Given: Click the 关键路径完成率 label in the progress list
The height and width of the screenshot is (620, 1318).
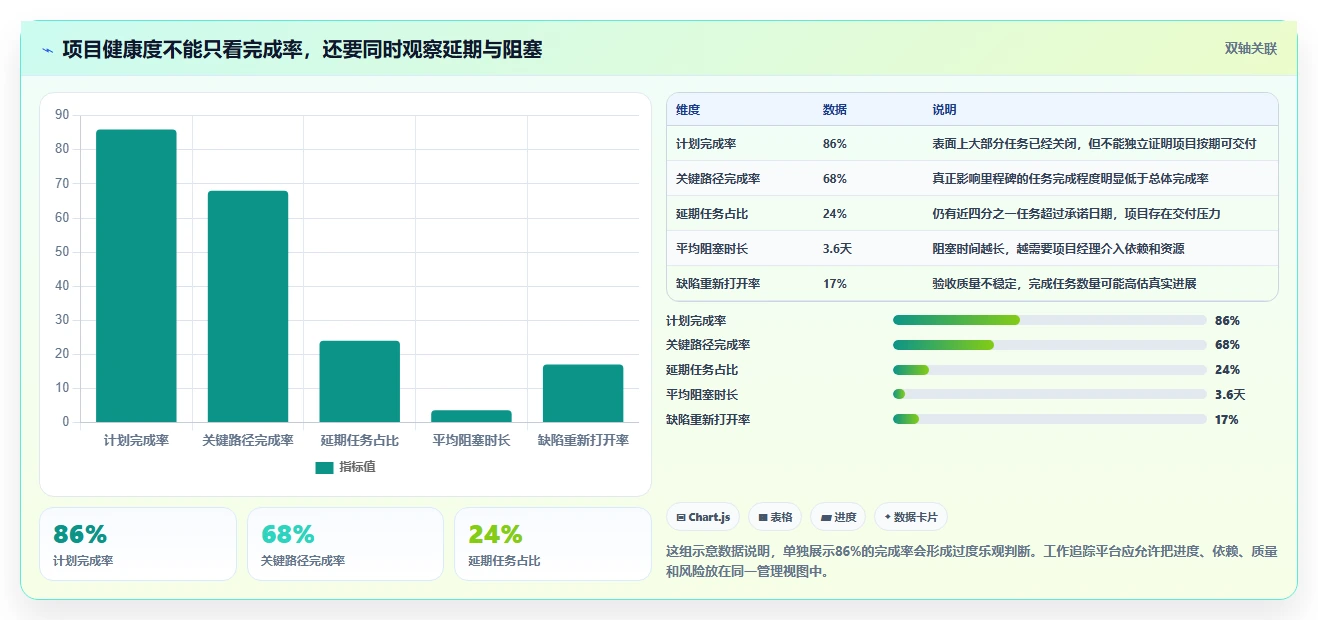Looking at the screenshot, I should [708, 345].
